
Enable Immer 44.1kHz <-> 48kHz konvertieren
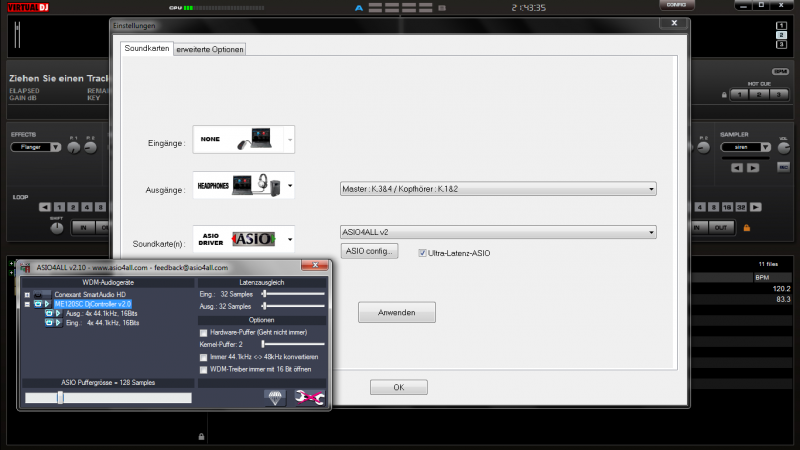pyautogui.click(x=205, y=357)
